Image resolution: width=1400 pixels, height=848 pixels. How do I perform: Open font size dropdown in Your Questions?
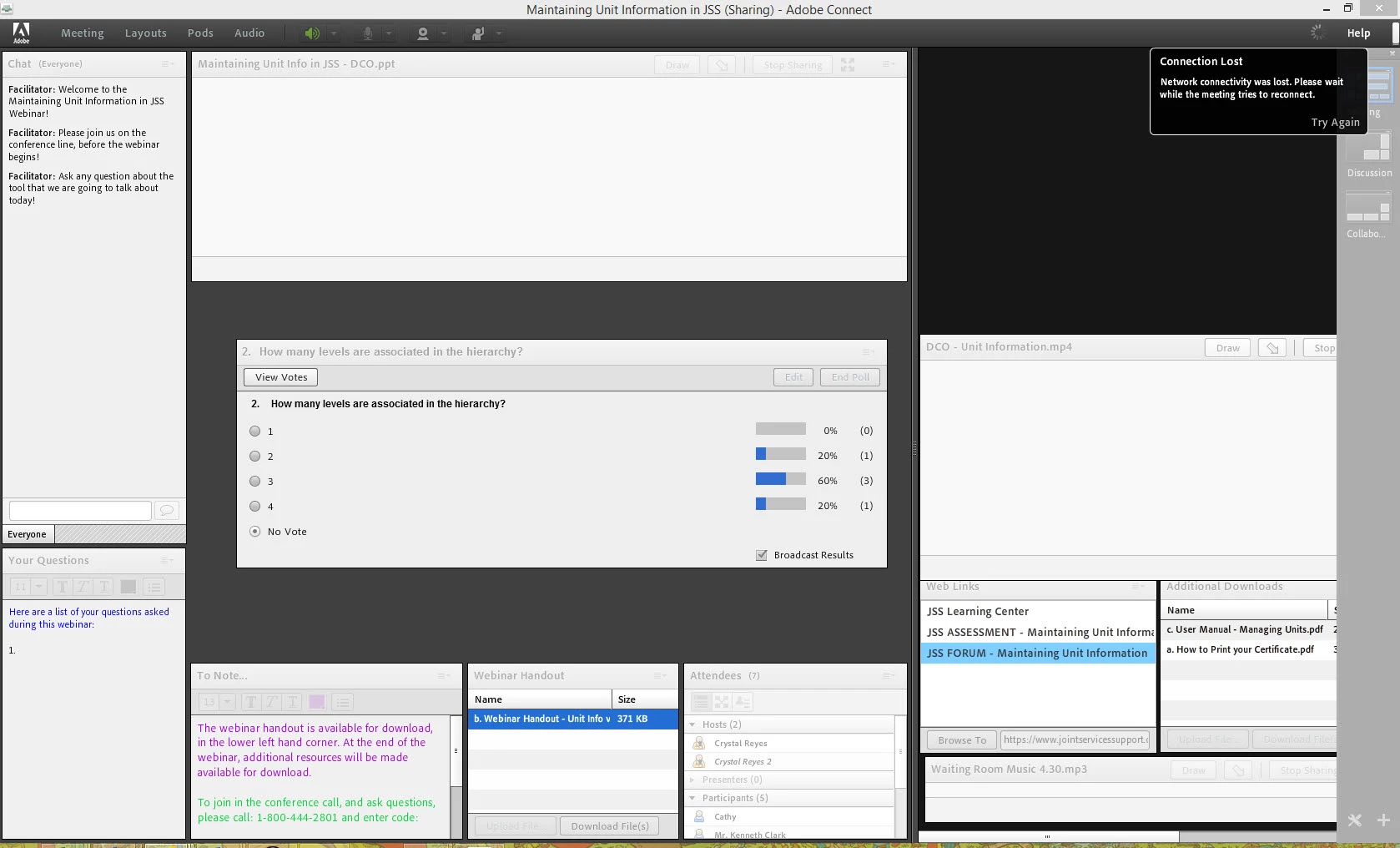[38, 587]
